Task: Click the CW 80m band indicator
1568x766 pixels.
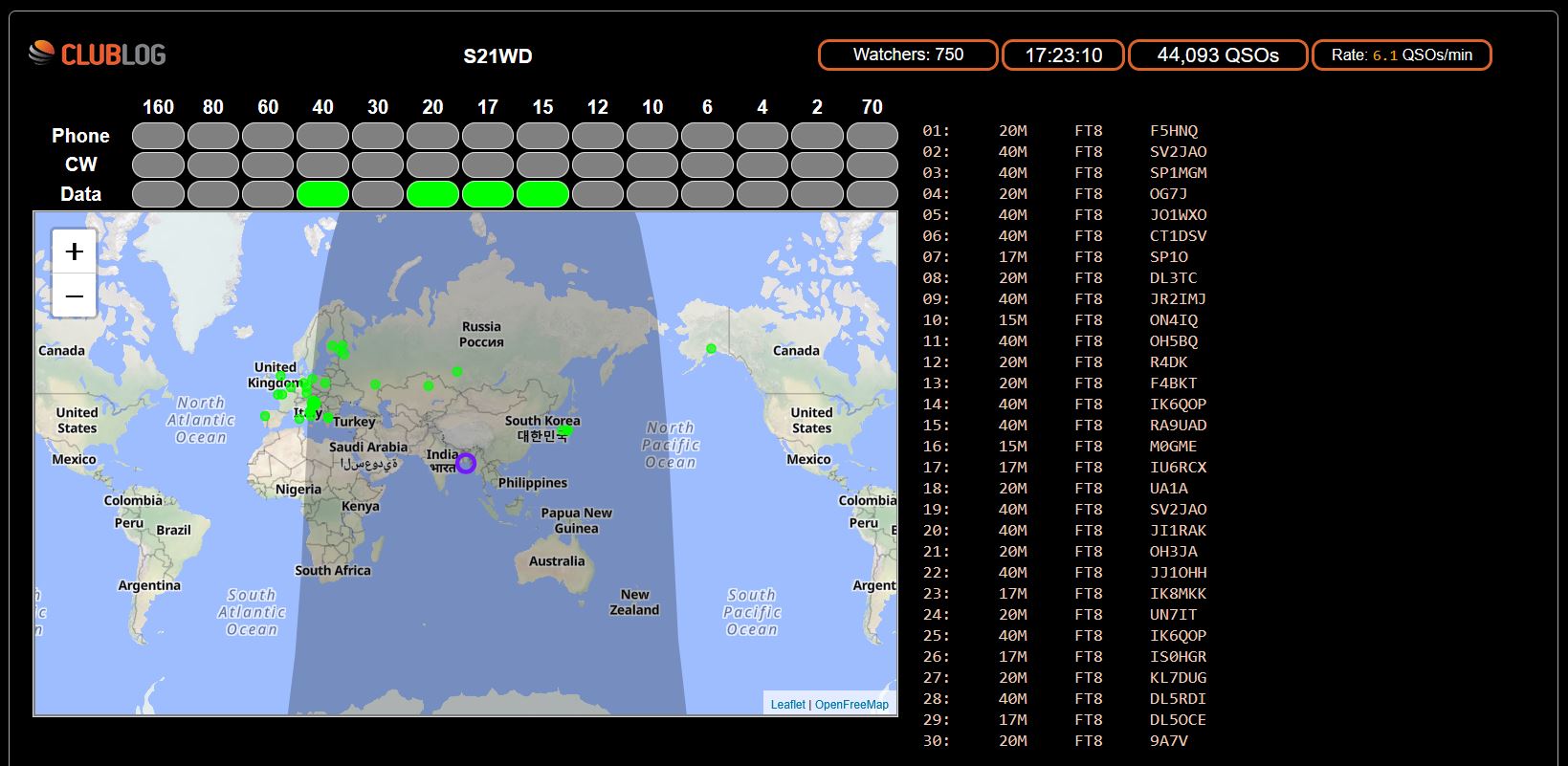Action: coord(213,164)
